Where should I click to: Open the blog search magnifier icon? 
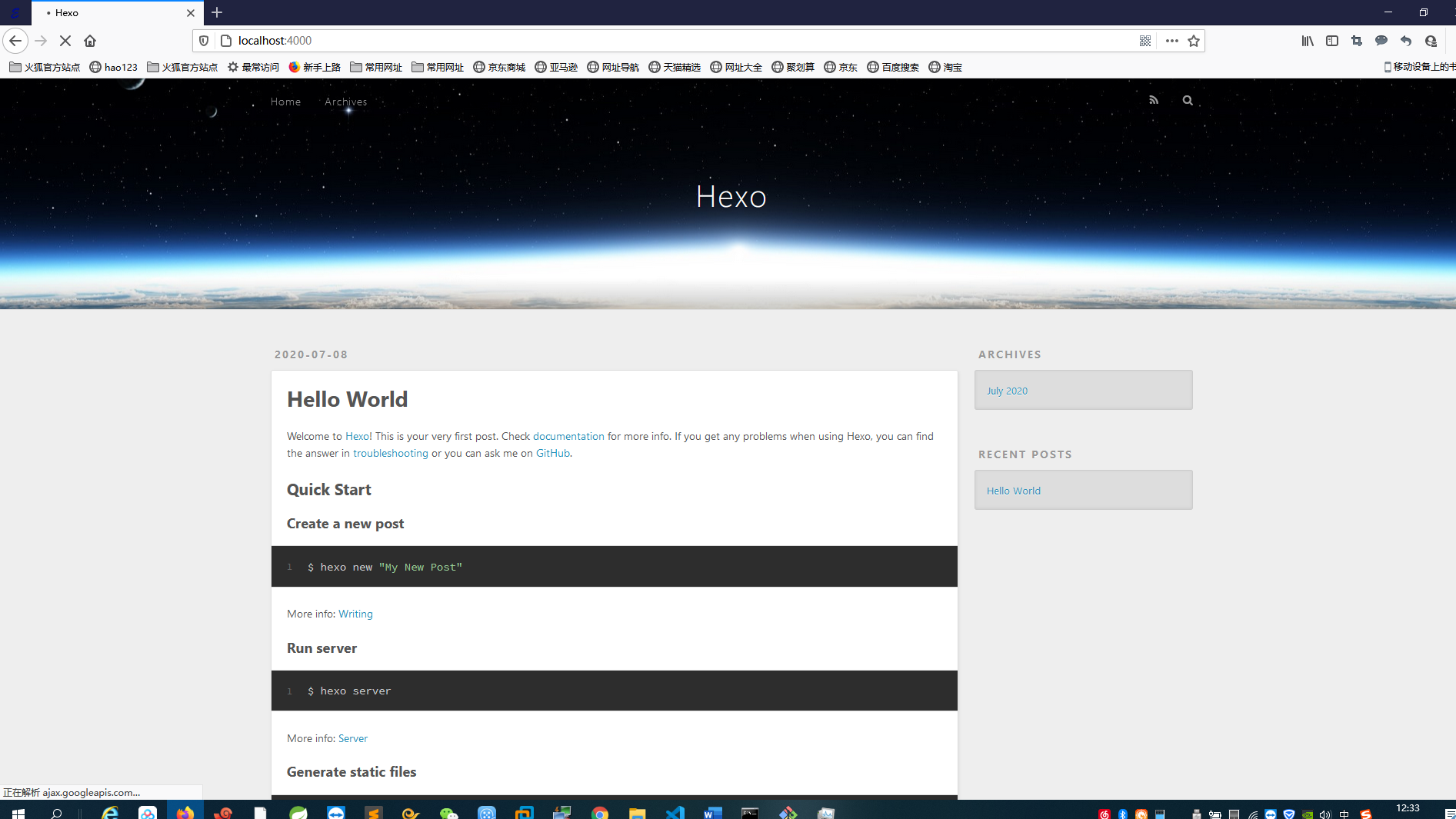(1187, 100)
